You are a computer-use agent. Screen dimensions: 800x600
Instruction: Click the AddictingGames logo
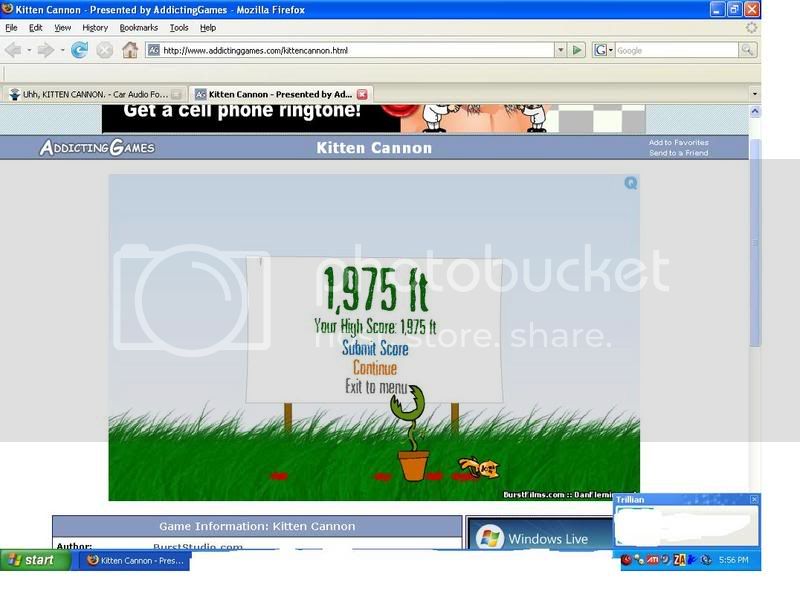[97, 147]
